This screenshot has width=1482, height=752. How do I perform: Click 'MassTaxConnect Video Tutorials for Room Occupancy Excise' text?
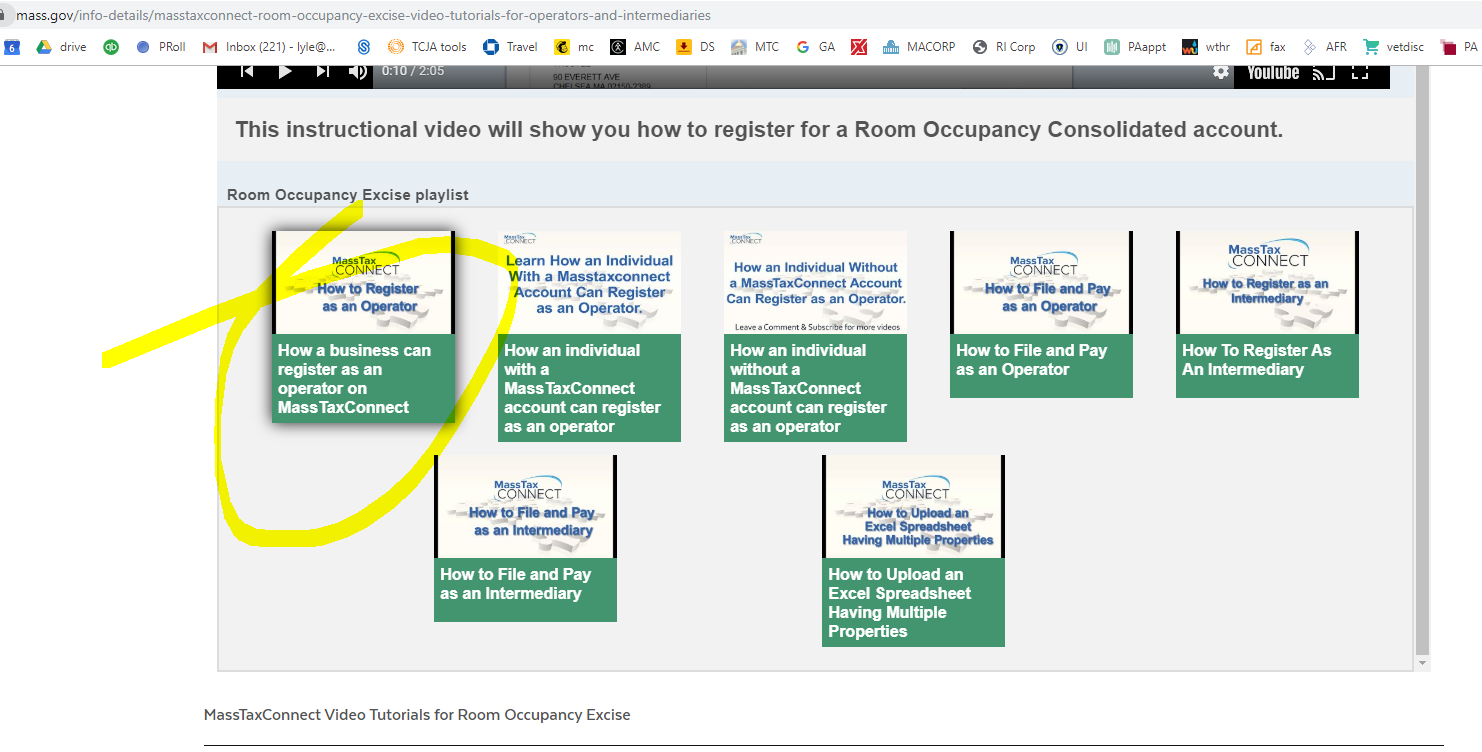[x=417, y=715]
